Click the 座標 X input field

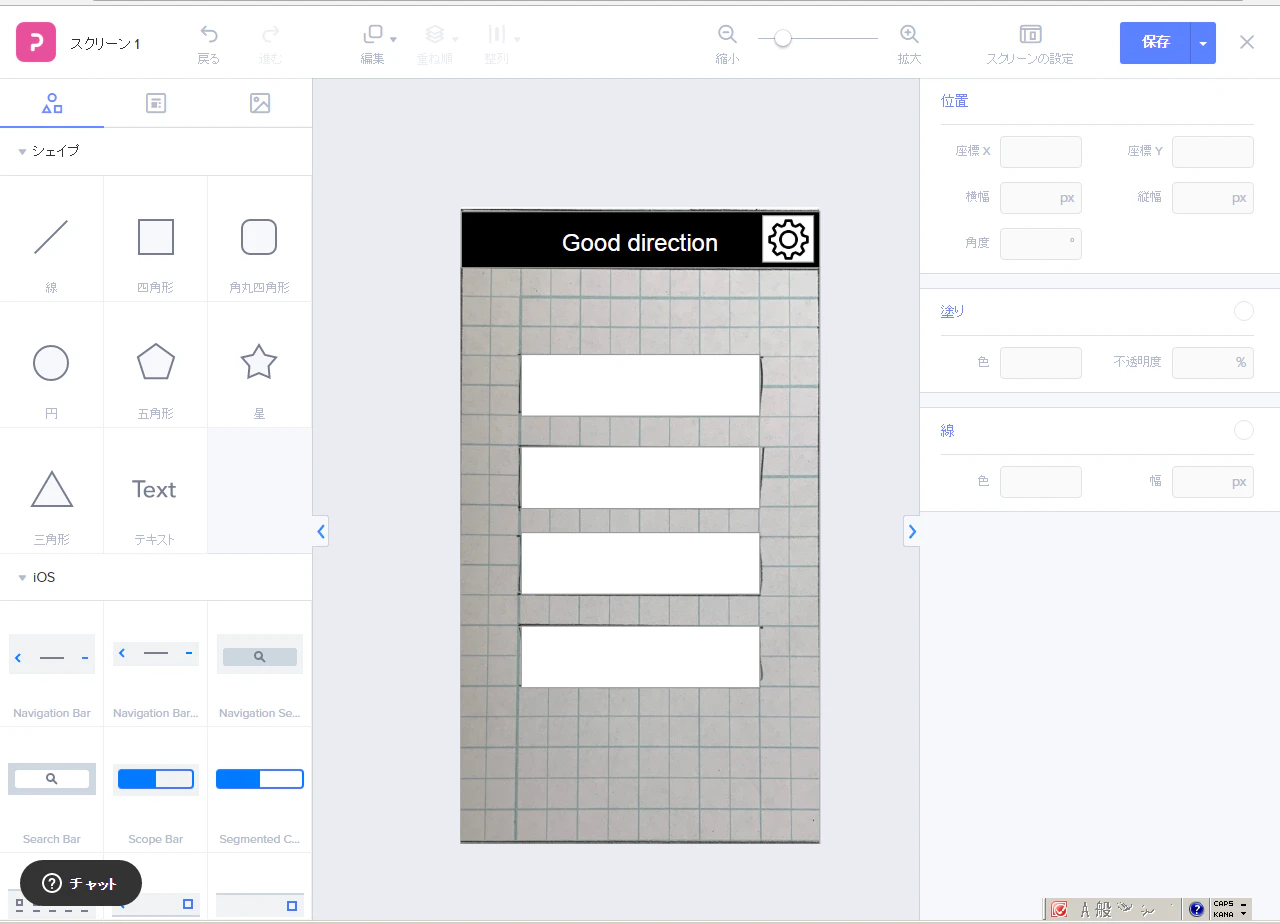pyautogui.click(x=1041, y=152)
